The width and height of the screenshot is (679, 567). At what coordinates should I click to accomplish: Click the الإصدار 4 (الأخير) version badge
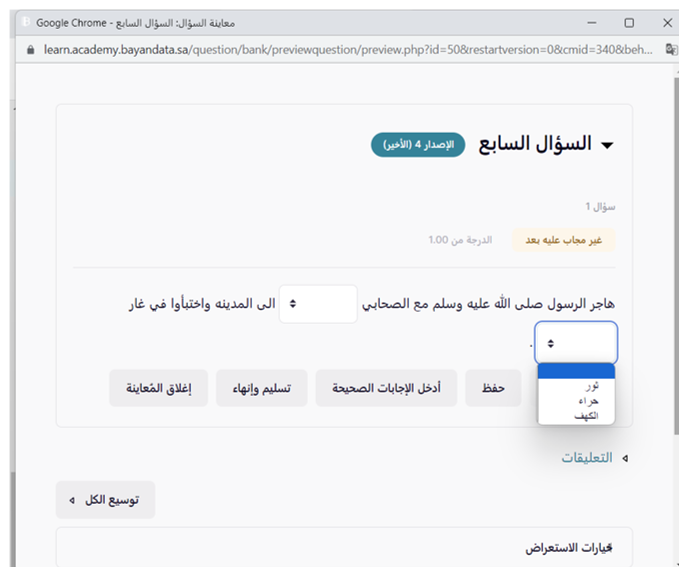pyautogui.click(x=418, y=145)
